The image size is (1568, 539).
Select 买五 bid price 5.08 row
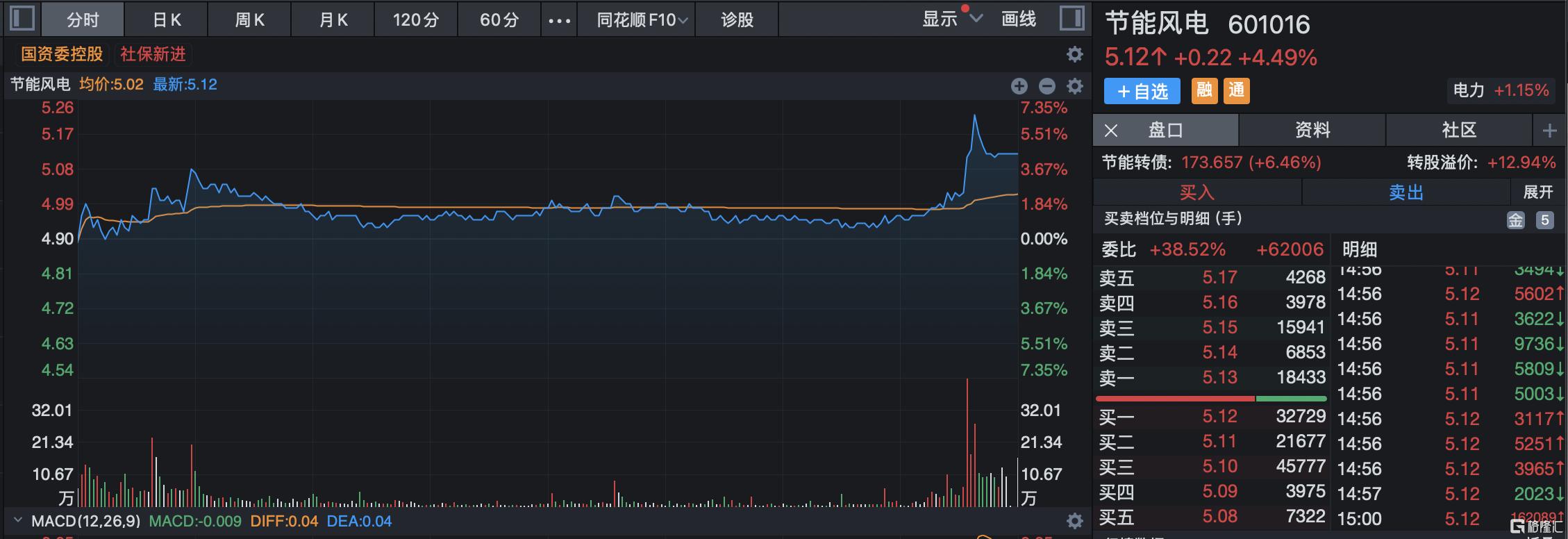[1212, 516]
